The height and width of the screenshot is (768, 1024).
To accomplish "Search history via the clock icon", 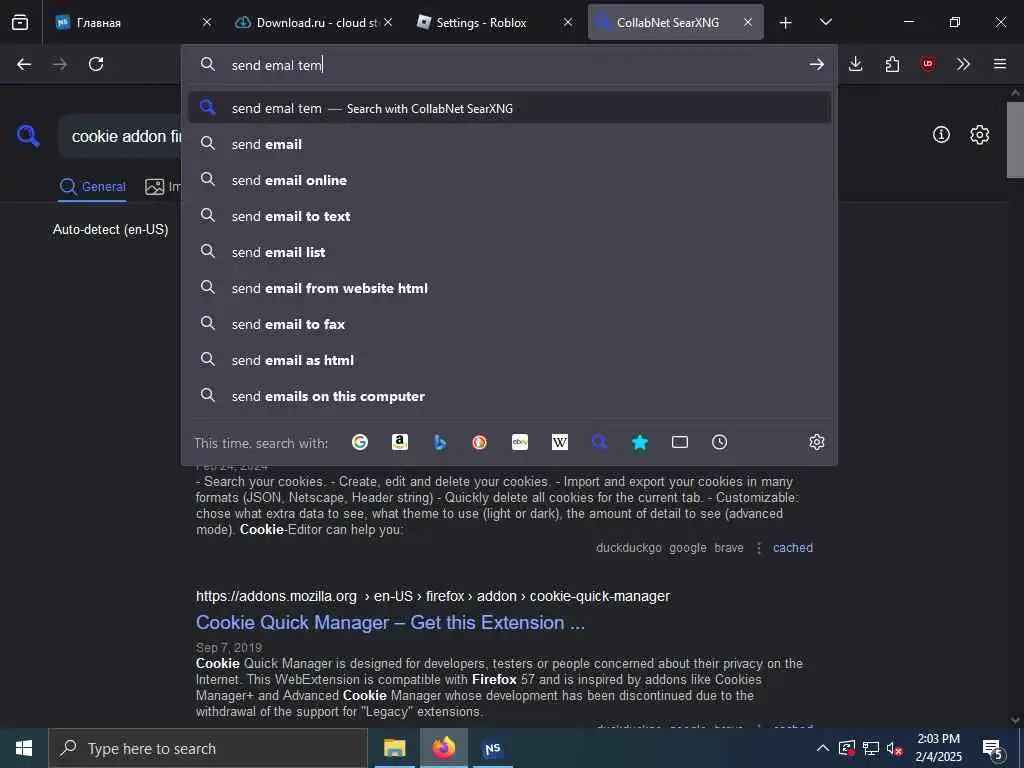I will (x=720, y=442).
